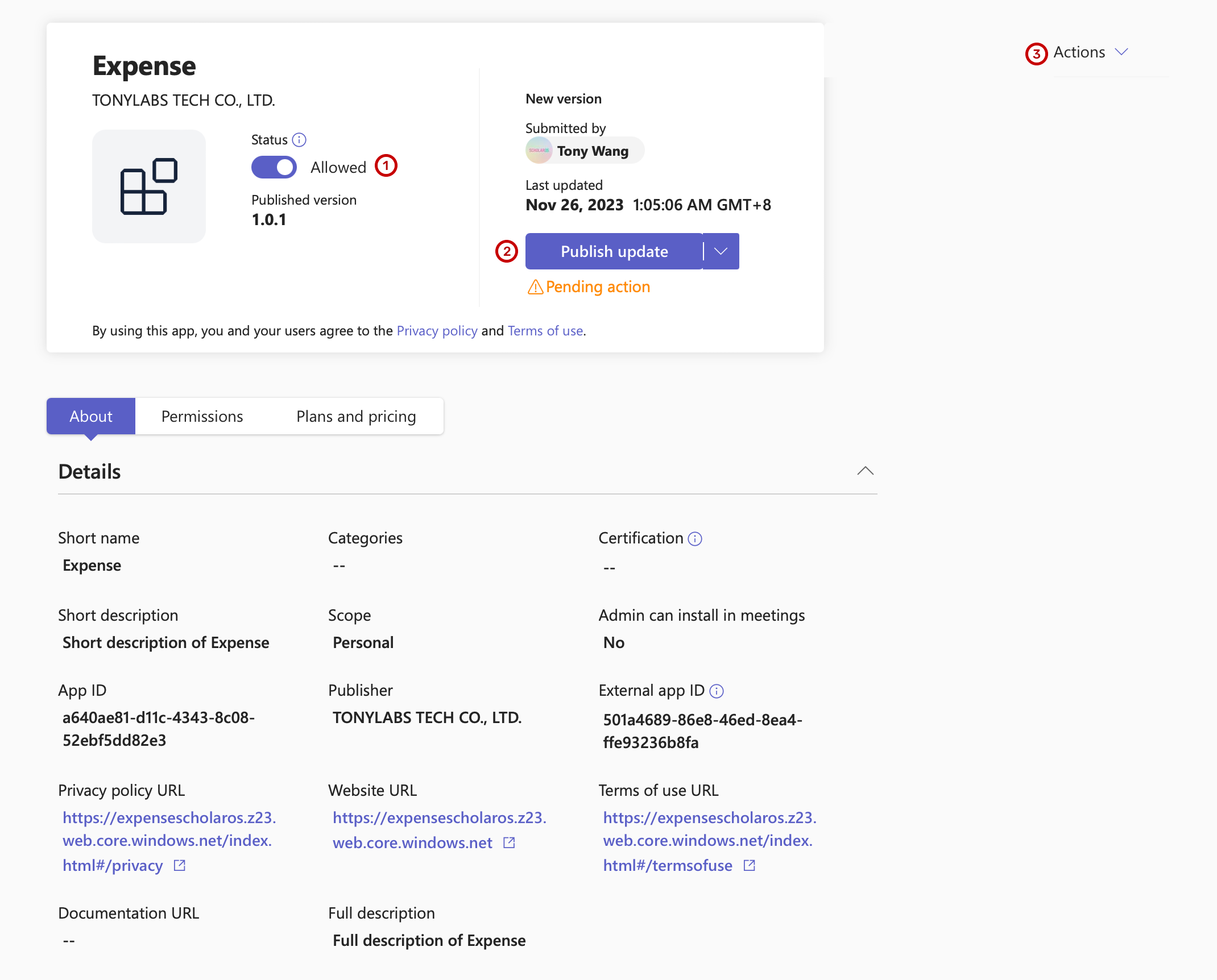Click the Pending action warning icon
Viewport: 1217px width, 980px height.
(x=535, y=287)
